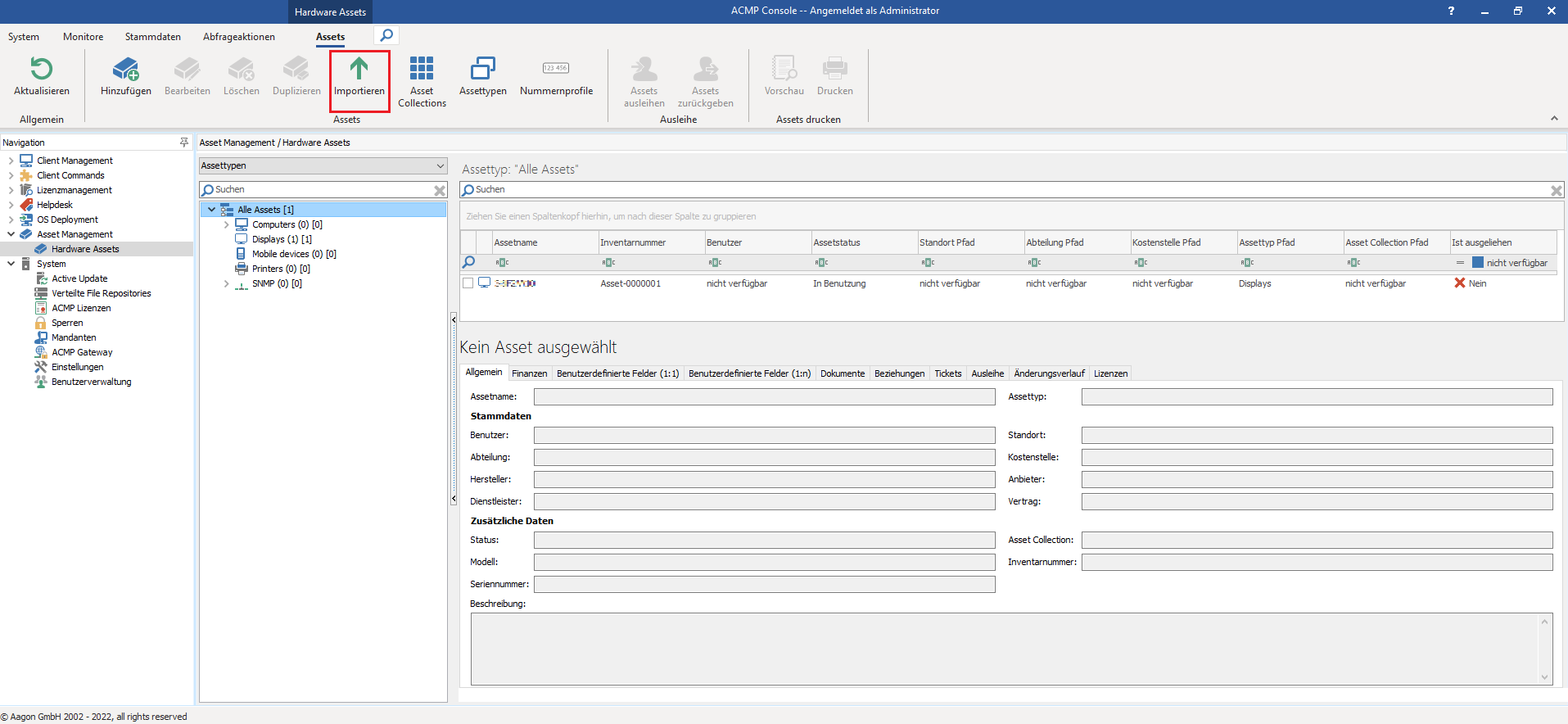Image resolution: width=1568 pixels, height=724 pixels.
Task: Open Assettypen in the ribbon
Action: click(x=483, y=76)
